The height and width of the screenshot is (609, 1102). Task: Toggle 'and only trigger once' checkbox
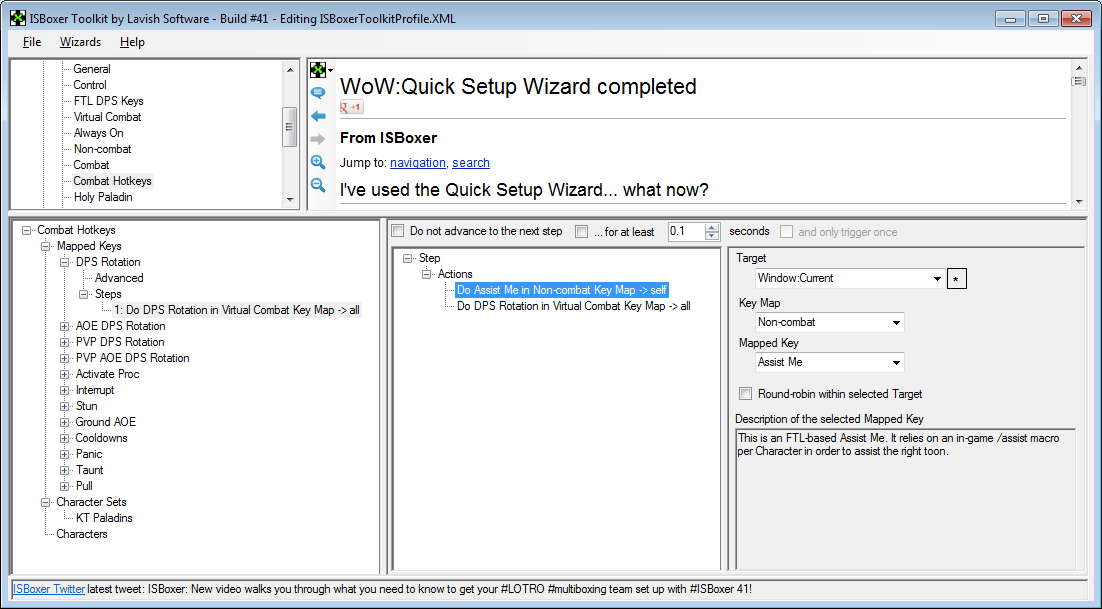tap(786, 232)
